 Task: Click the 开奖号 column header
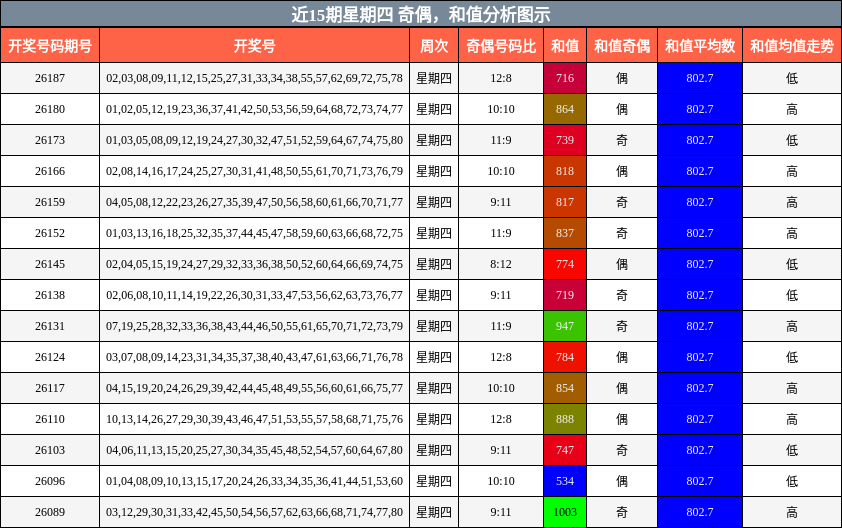255,46
